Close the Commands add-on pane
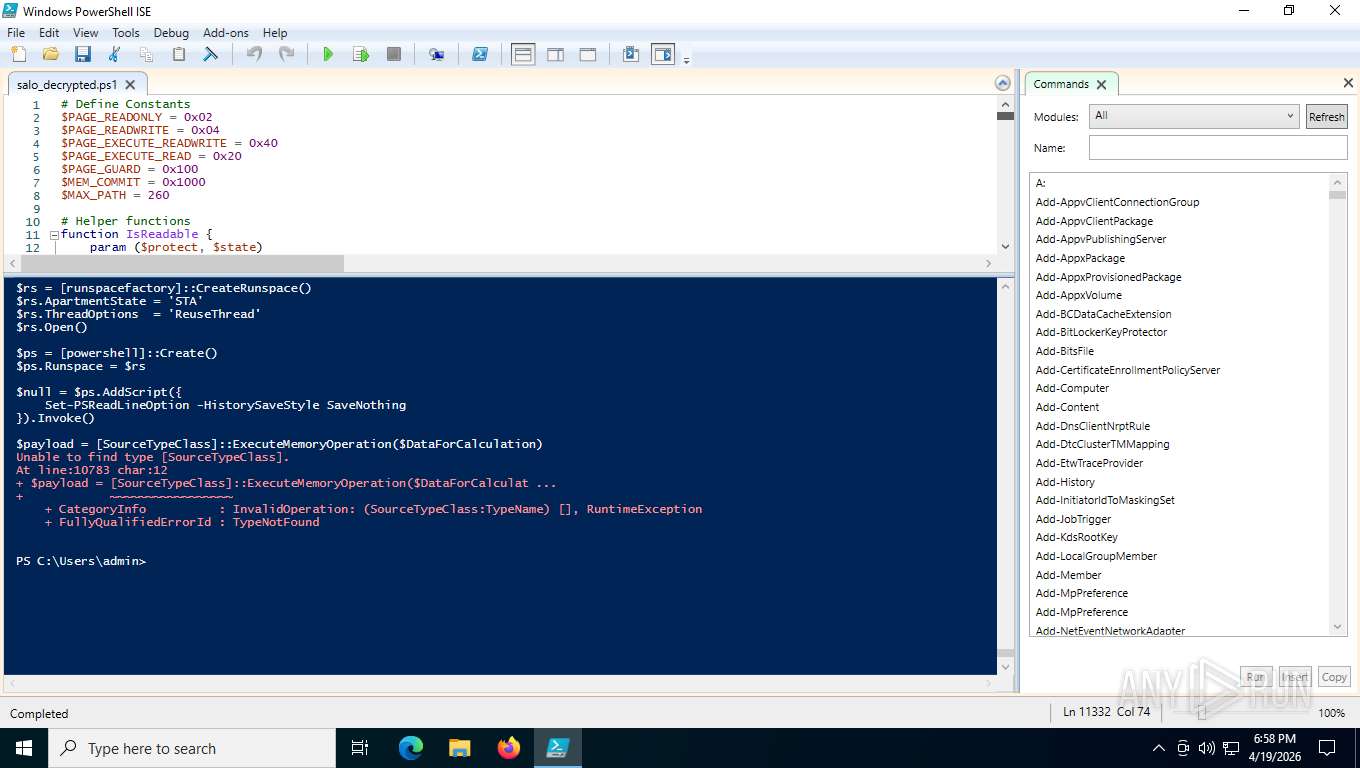Screen dimensions: 1360x768 [x=1348, y=83]
